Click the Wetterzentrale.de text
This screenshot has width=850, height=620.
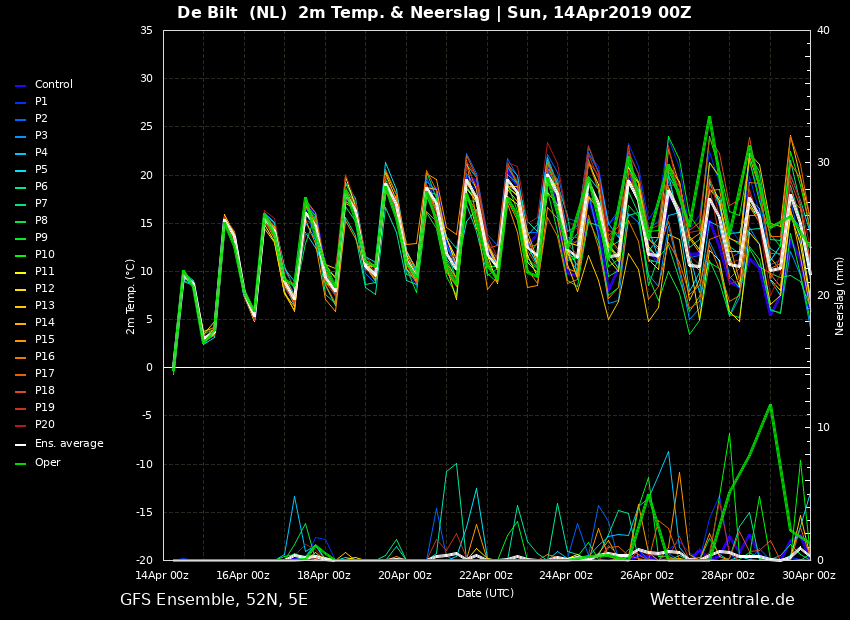click(722, 599)
